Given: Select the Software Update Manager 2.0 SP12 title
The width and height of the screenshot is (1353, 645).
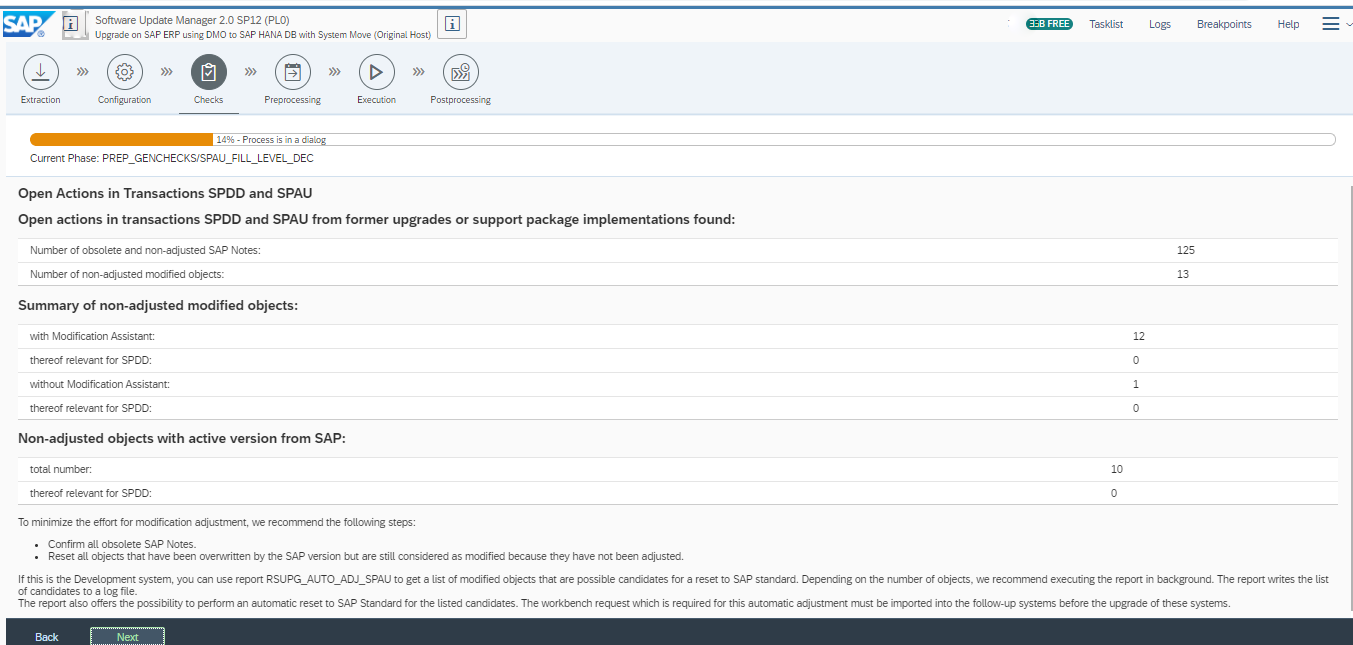Looking at the screenshot, I should [193, 20].
